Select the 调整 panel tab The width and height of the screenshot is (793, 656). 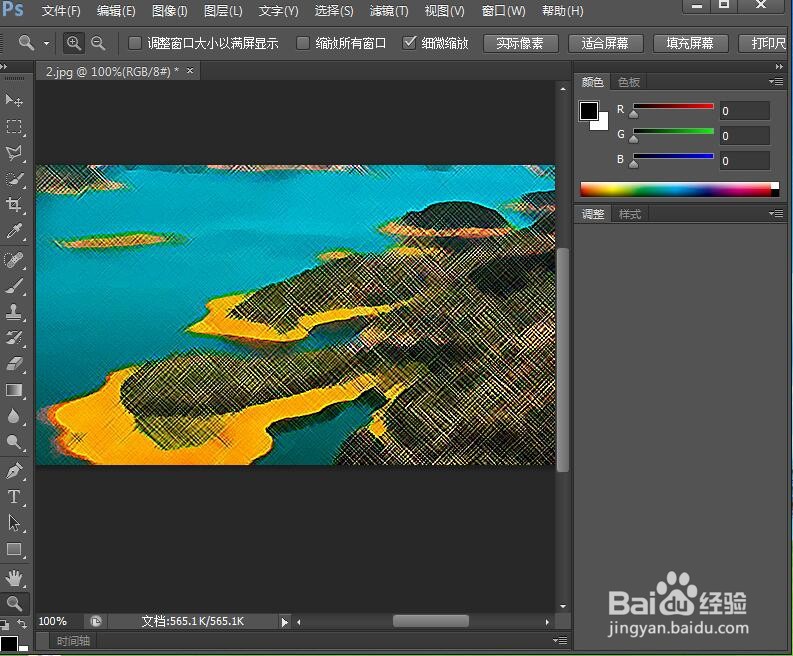point(592,214)
